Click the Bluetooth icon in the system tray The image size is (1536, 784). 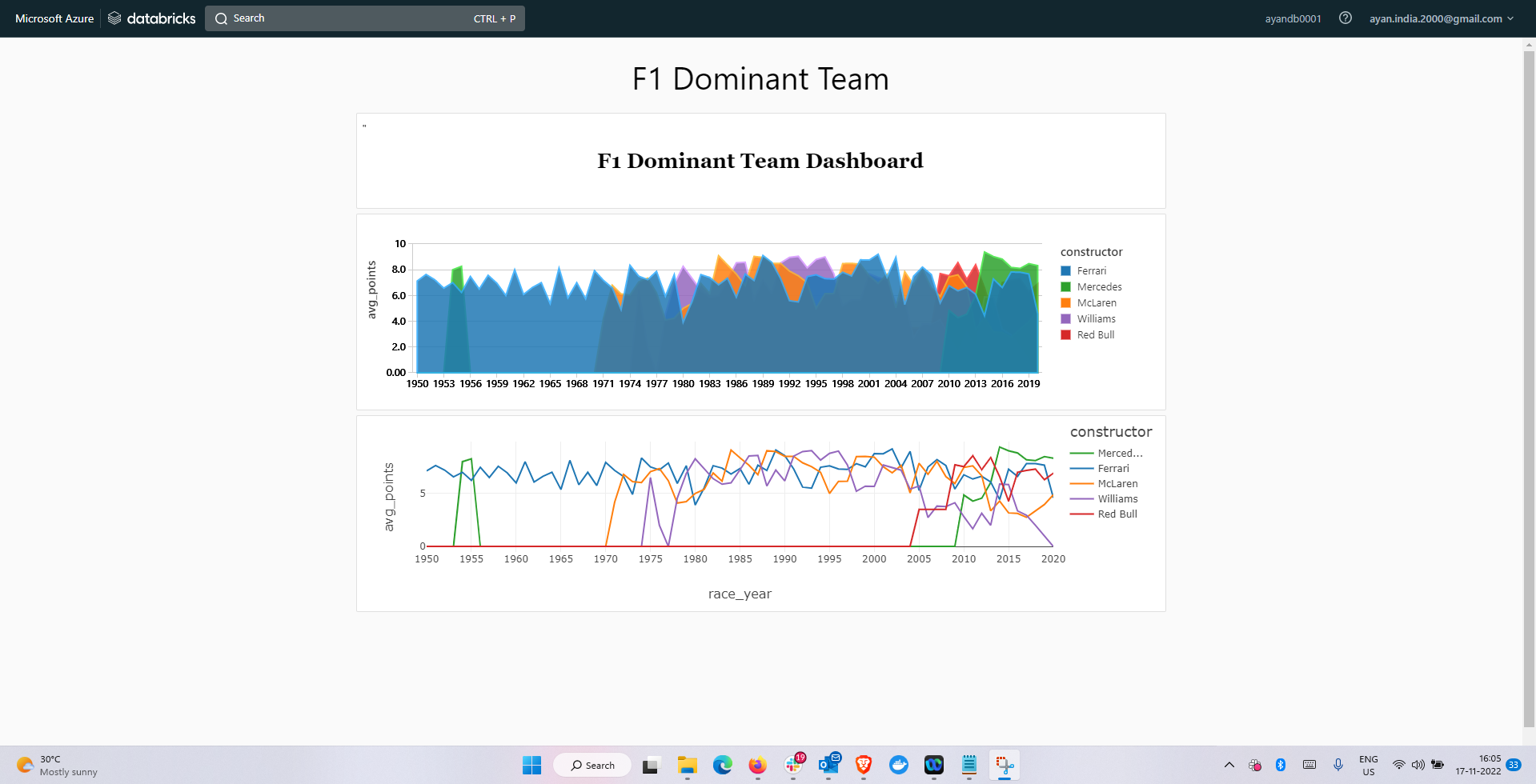(1281, 766)
